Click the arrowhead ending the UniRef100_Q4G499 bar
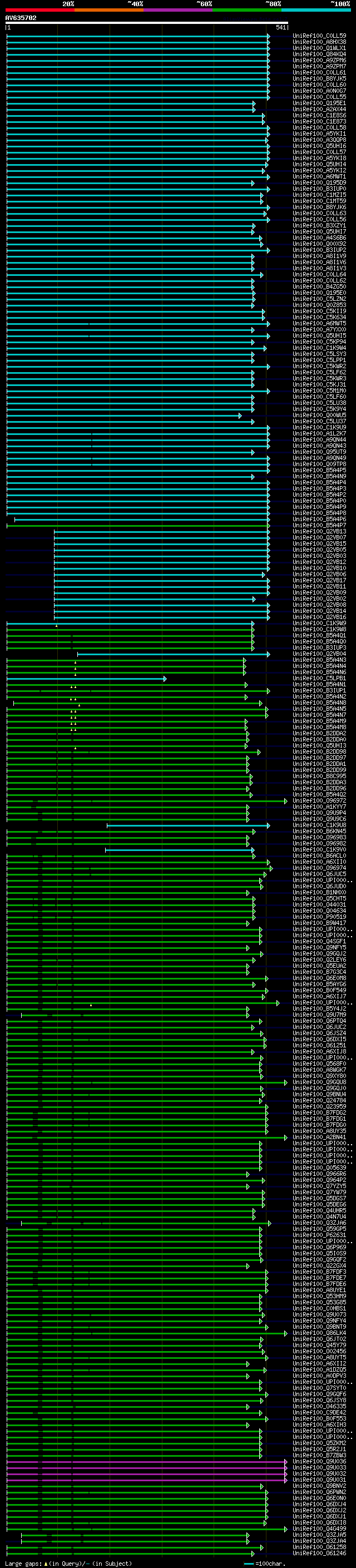Viewport: 356px width, 1568px height. coord(286,1529)
